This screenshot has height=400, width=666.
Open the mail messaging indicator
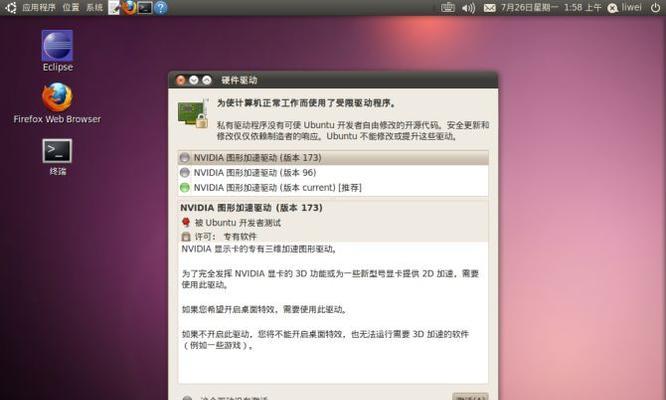490,8
